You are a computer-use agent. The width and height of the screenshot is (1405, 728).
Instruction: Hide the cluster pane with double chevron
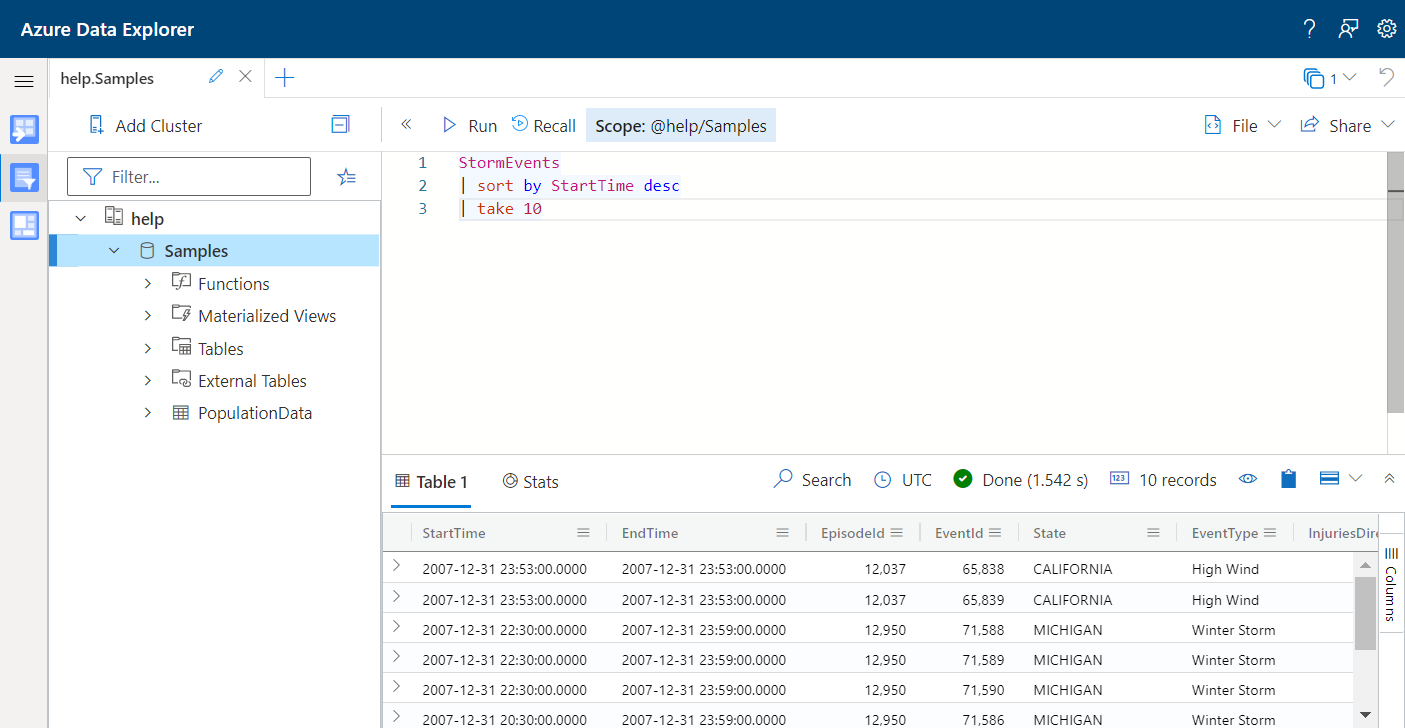click(x=406, y=125)
